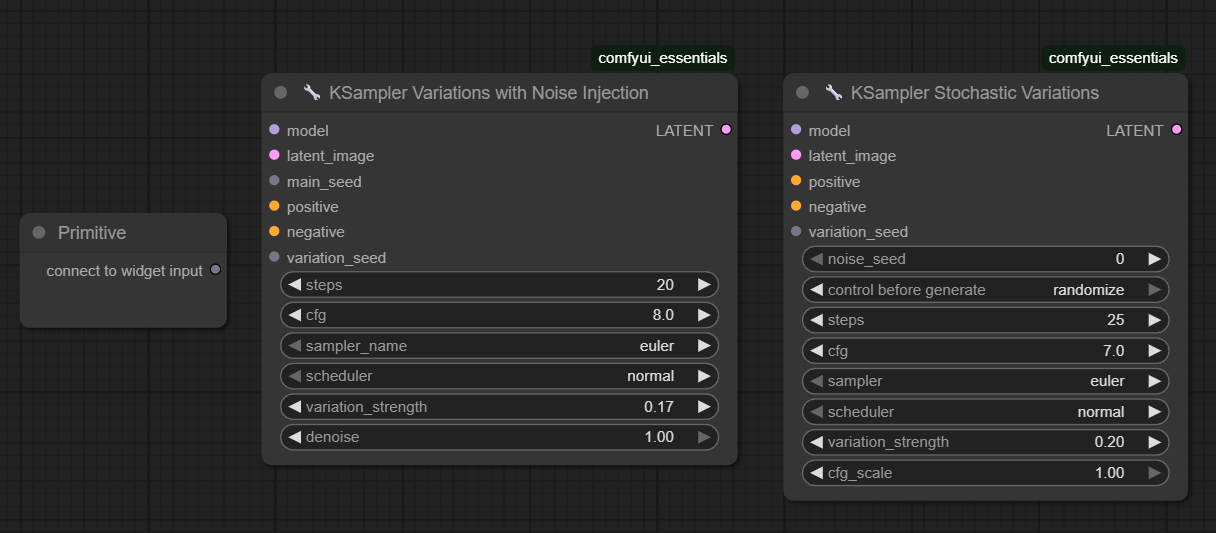Collapse the KSampler Variations with Noise Injection node
This screenshot has width=1216, height=533.
pyautogui.click(x=281, y=93)
